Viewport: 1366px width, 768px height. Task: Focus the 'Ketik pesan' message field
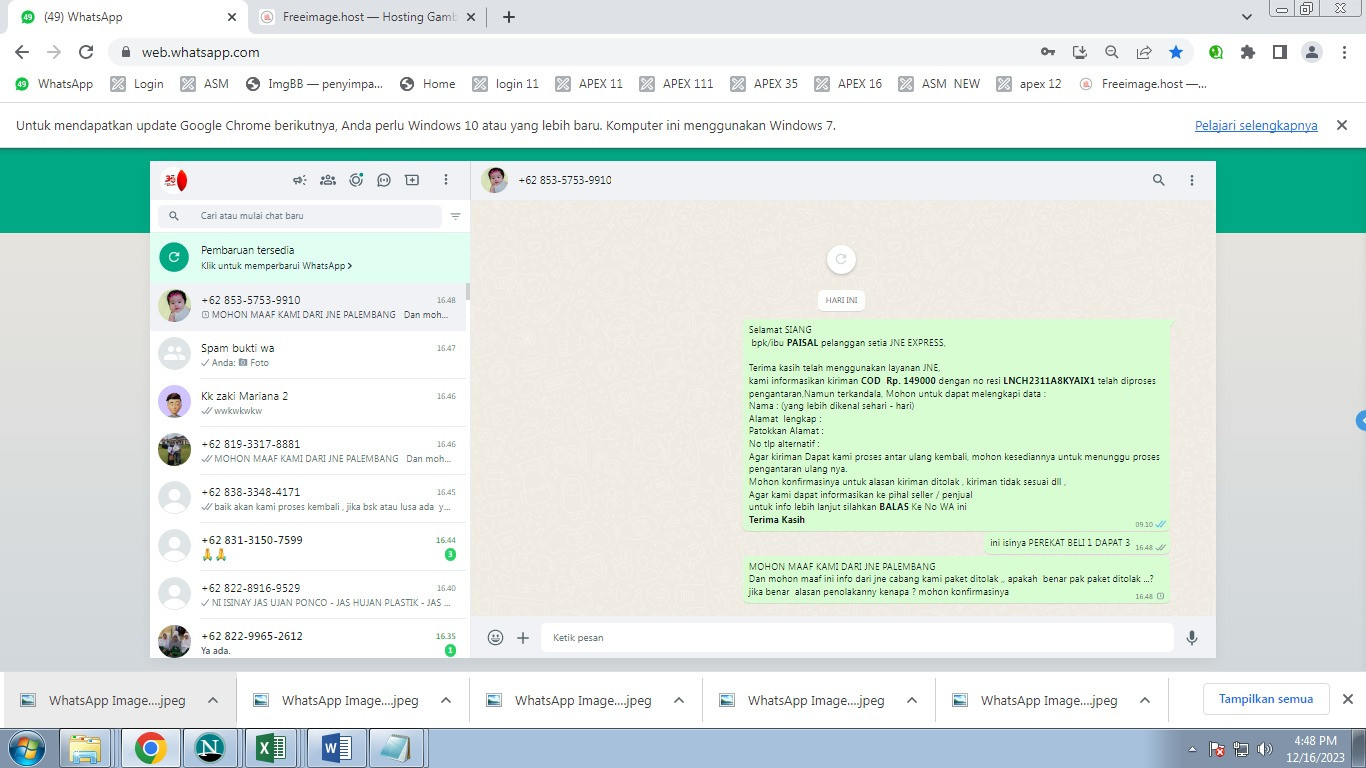(857, 637)
